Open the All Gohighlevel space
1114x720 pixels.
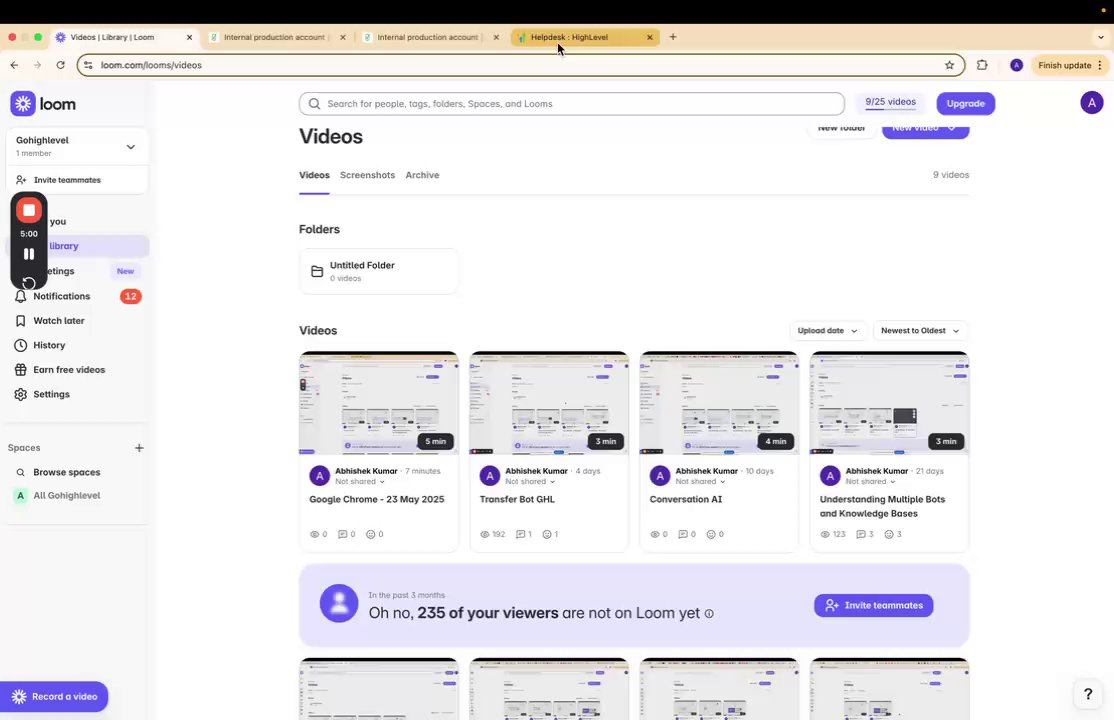coord(66,495)
